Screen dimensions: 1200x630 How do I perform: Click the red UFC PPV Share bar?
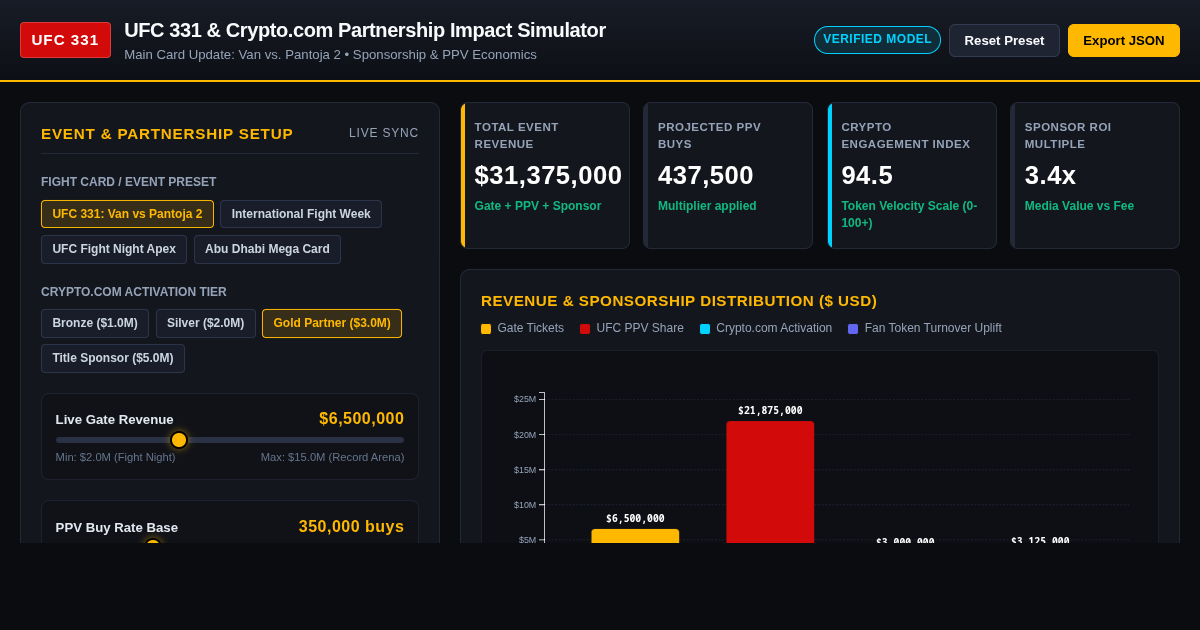[x=770, y=482]
